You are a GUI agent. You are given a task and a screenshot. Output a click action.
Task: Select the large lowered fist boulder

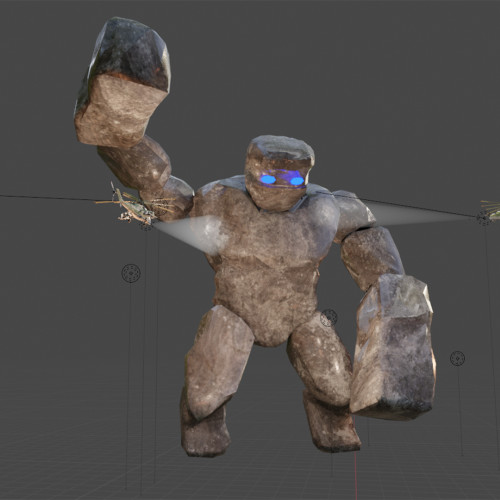pyautogui.click(x=393, y=347)
